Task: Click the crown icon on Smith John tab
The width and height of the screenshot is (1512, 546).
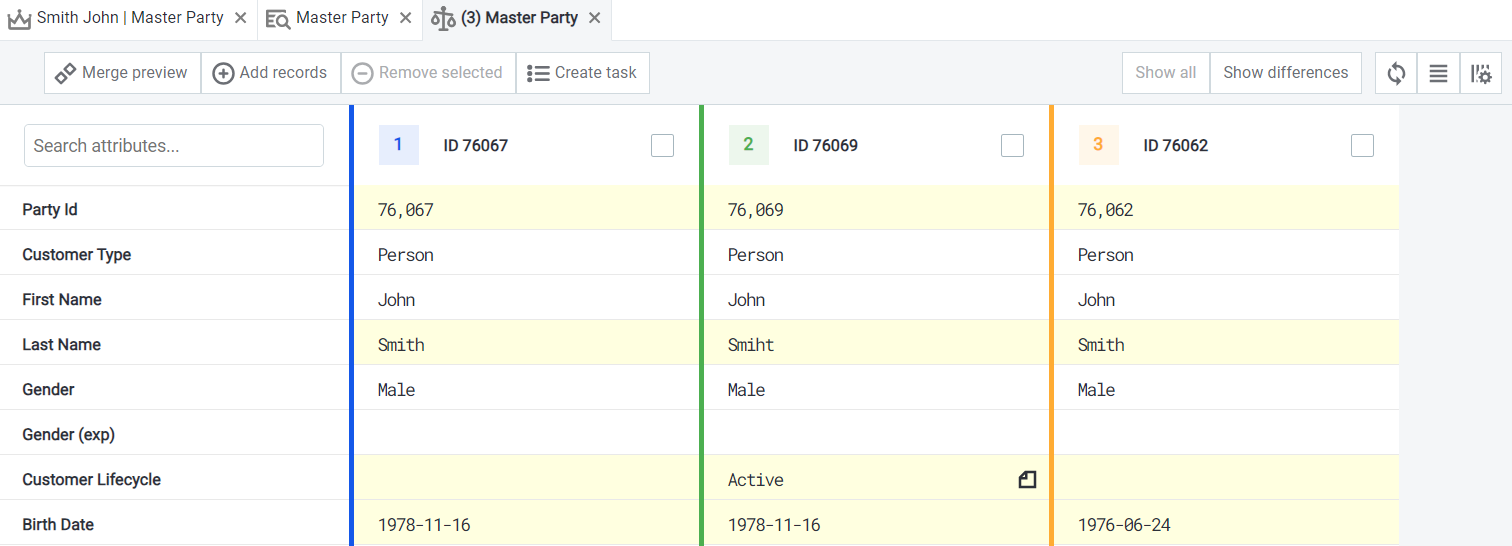Action: click(x=20, y=19)
